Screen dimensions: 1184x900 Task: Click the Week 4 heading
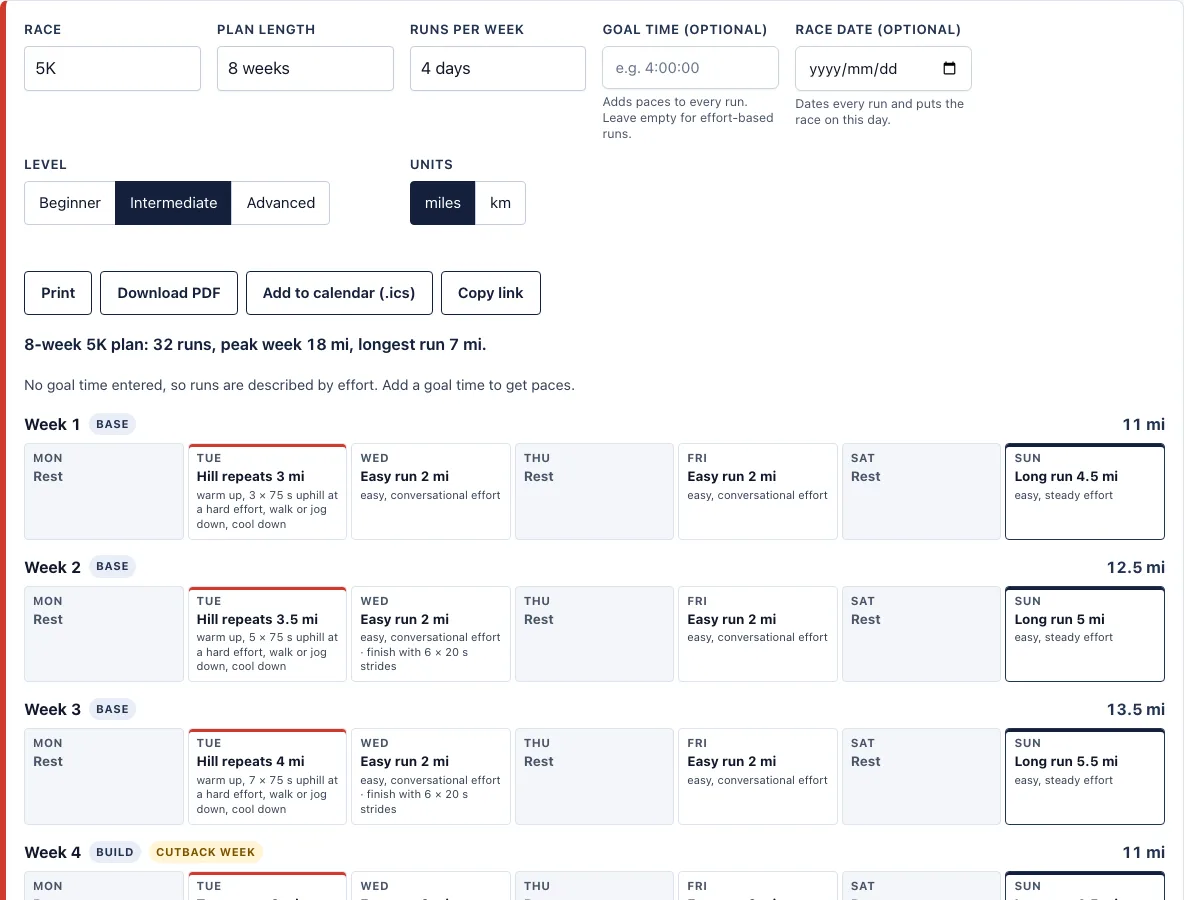coord(52,852)
